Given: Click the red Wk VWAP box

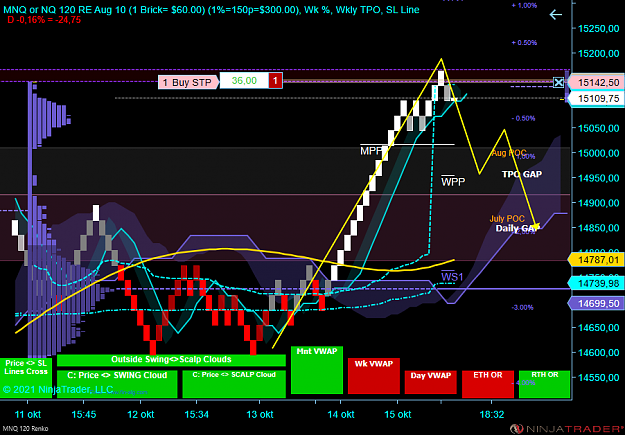Looking at the screenshot, I should [x=374, y=376].
